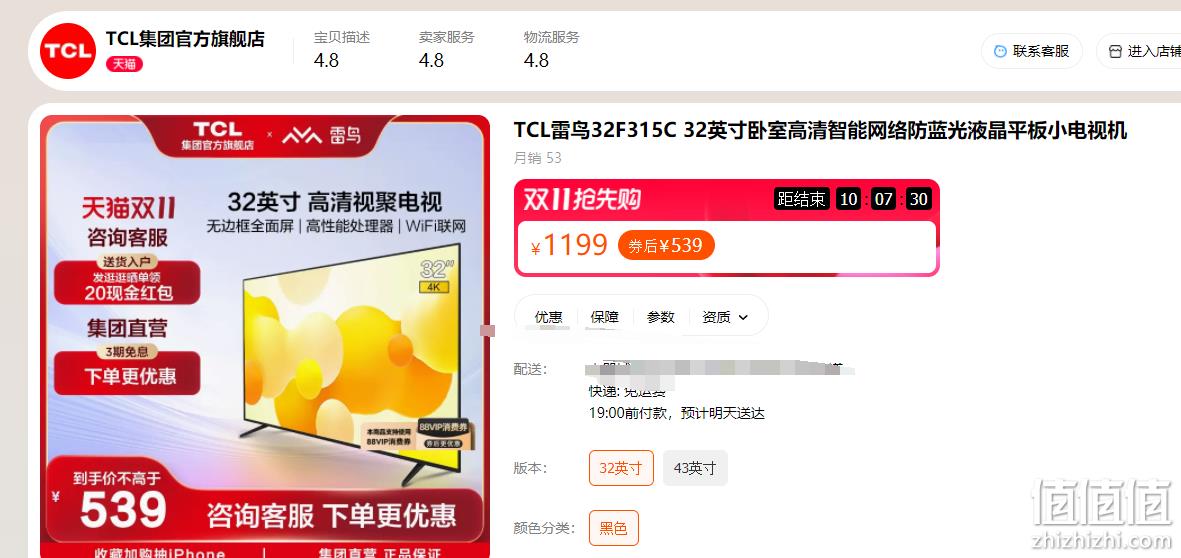Select the 43英寸 version option
Image resolution: width=1181 pixels, height=558 pixels.
[695, 468]
